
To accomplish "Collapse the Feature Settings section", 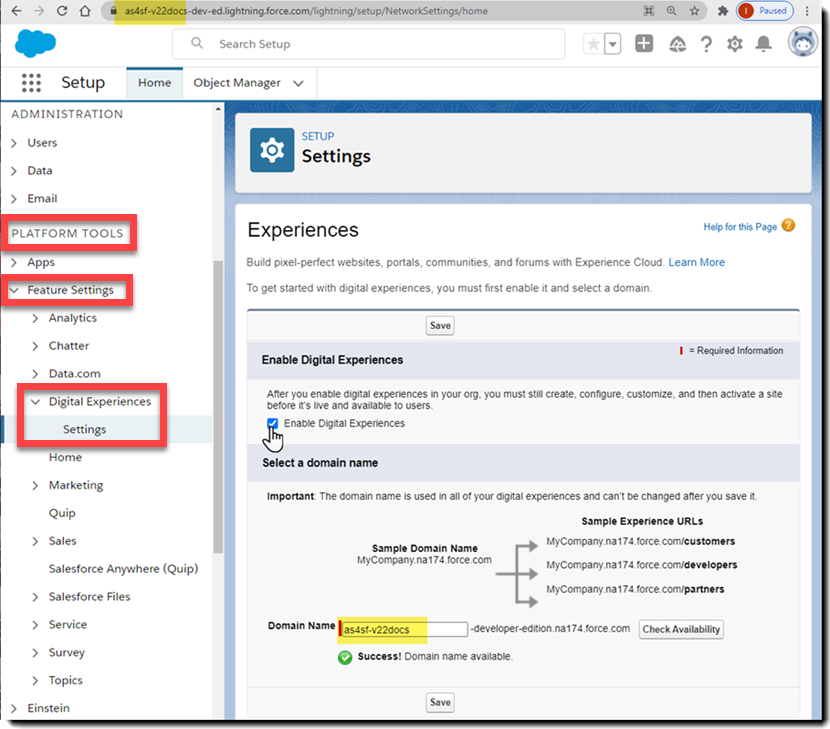I will [x=15, y=291].
